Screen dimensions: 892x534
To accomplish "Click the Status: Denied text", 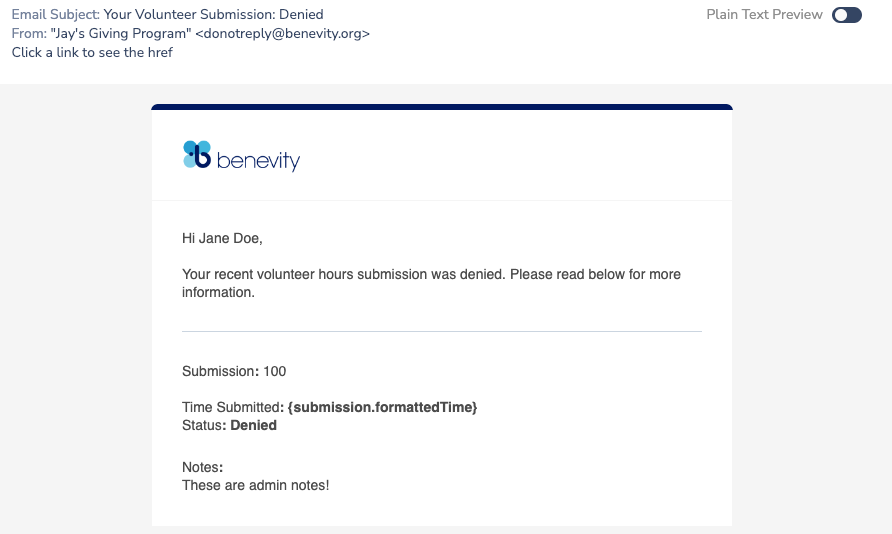I will [x=229, y=425].
